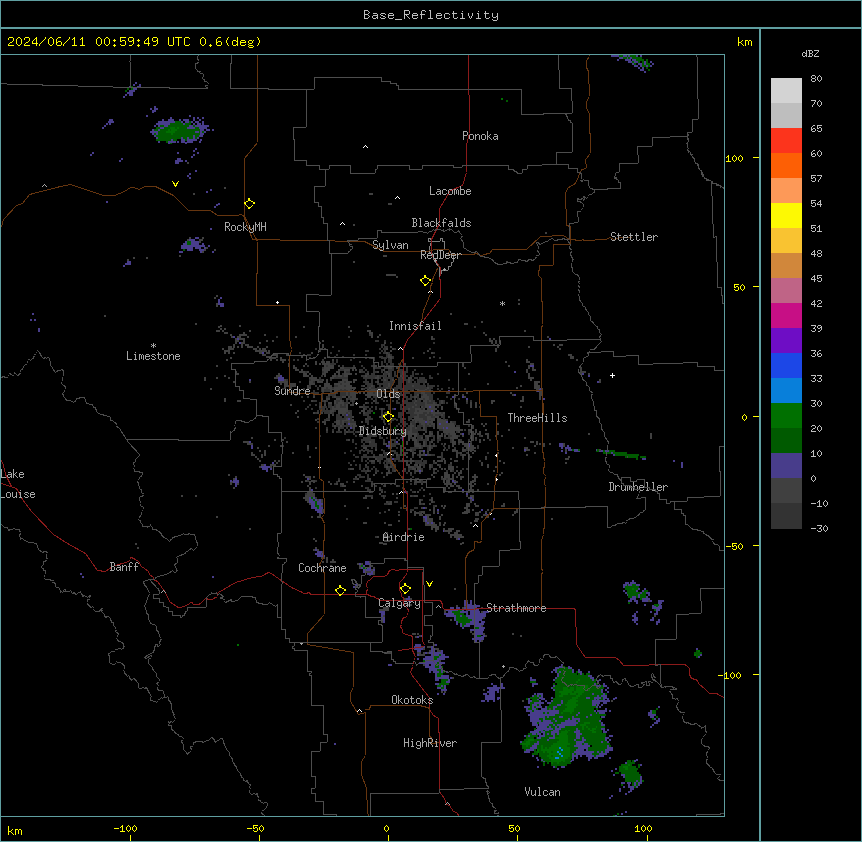The height and width of the screenshot is (842, 862).
Task: Click the Sundre label
Action: click(x=292, y=391)
